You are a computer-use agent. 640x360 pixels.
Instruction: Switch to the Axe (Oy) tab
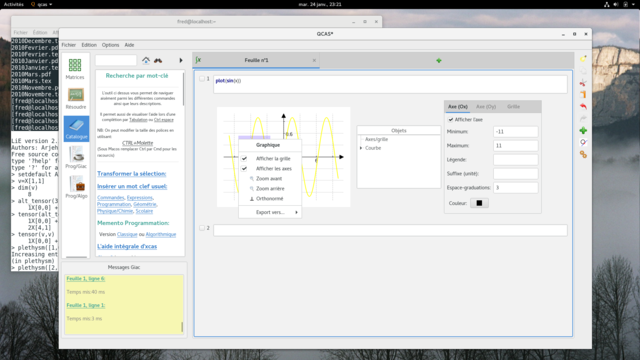pyautogui.click(x=486, y=107)
